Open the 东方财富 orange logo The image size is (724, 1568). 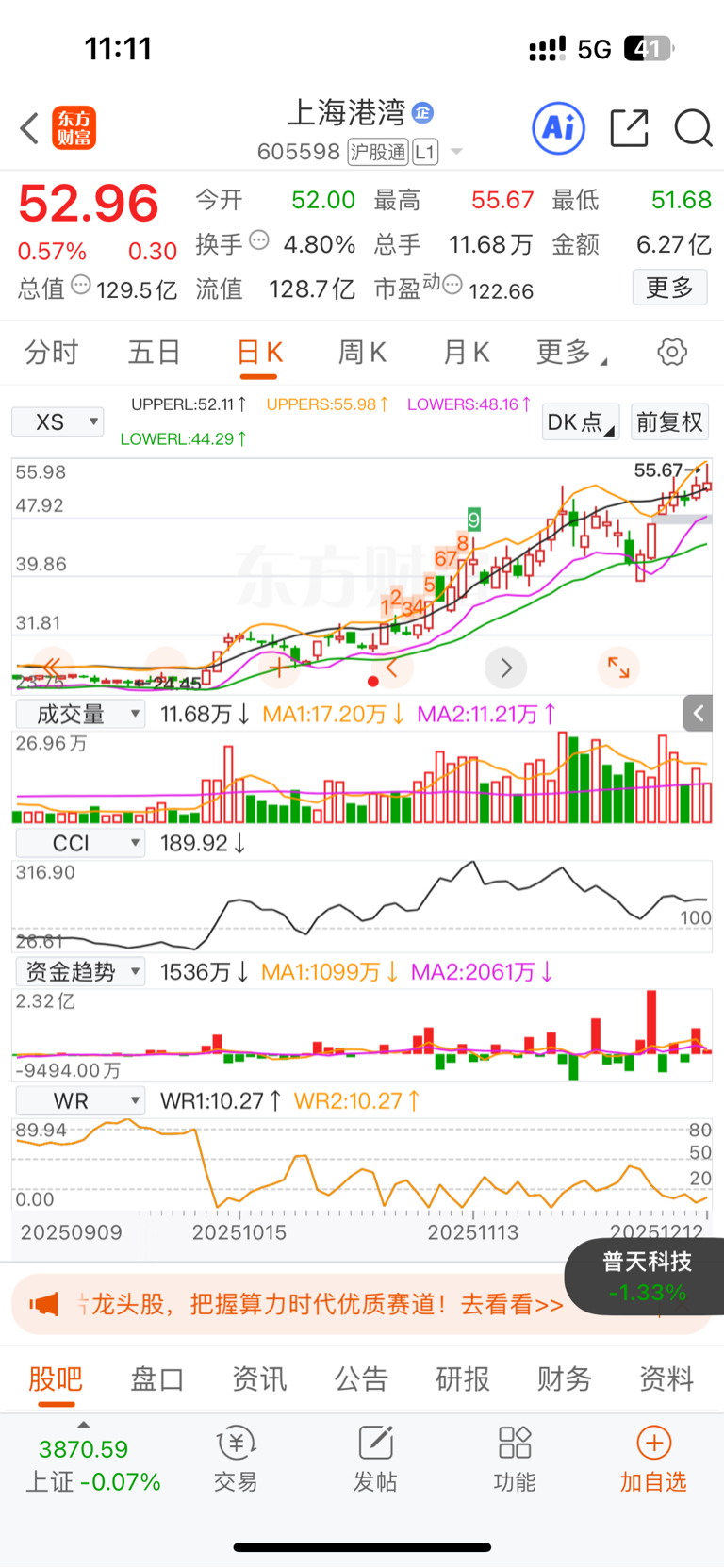tap(74, 128)
